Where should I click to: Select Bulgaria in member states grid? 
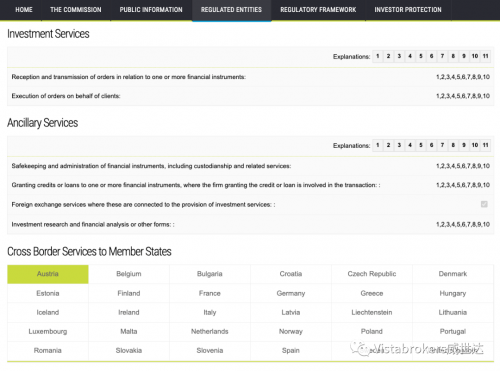(210, 274)
